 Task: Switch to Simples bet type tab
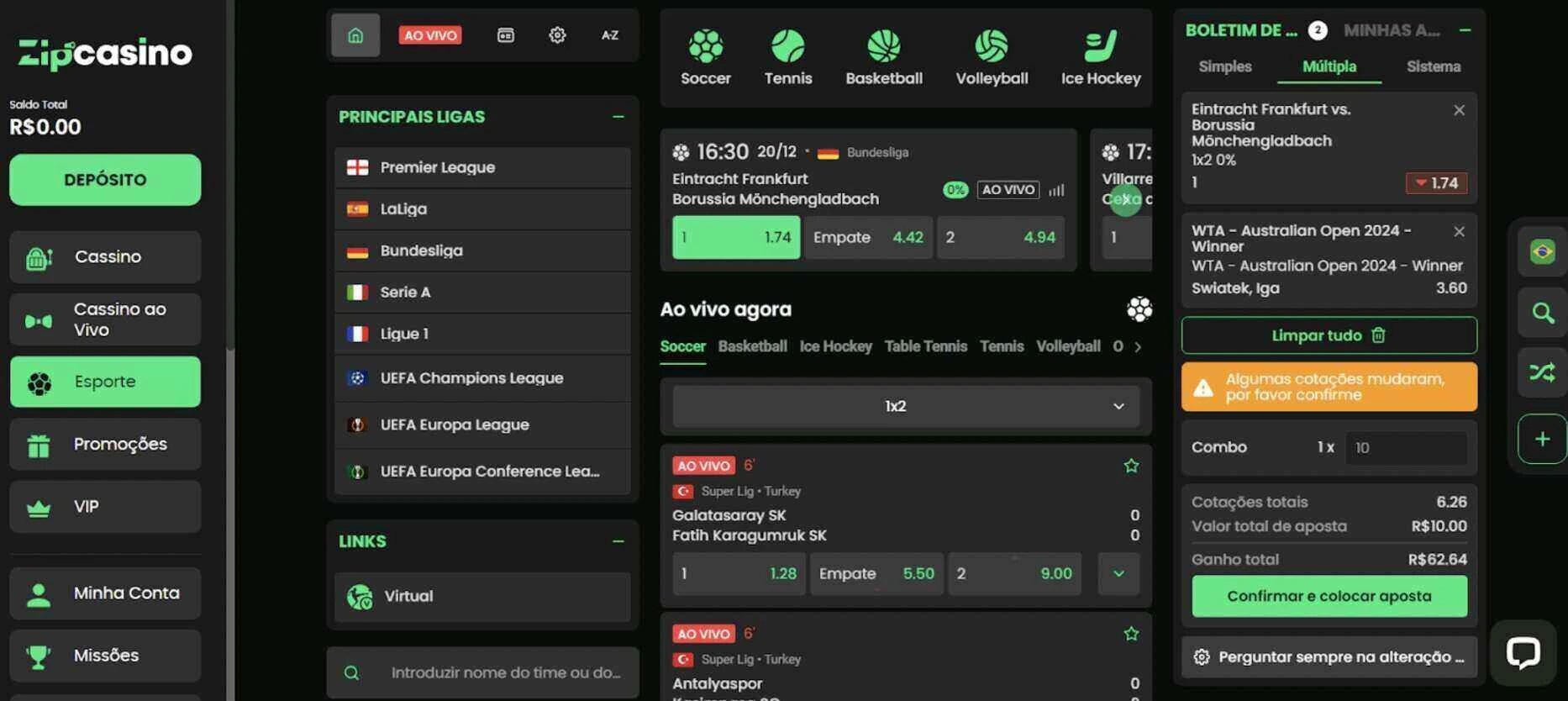[1225, 66]
